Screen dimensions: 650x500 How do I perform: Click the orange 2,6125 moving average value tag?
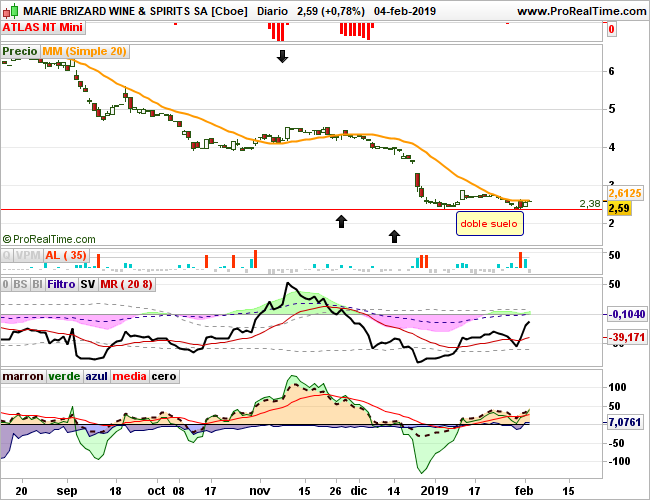click(625, 193)
